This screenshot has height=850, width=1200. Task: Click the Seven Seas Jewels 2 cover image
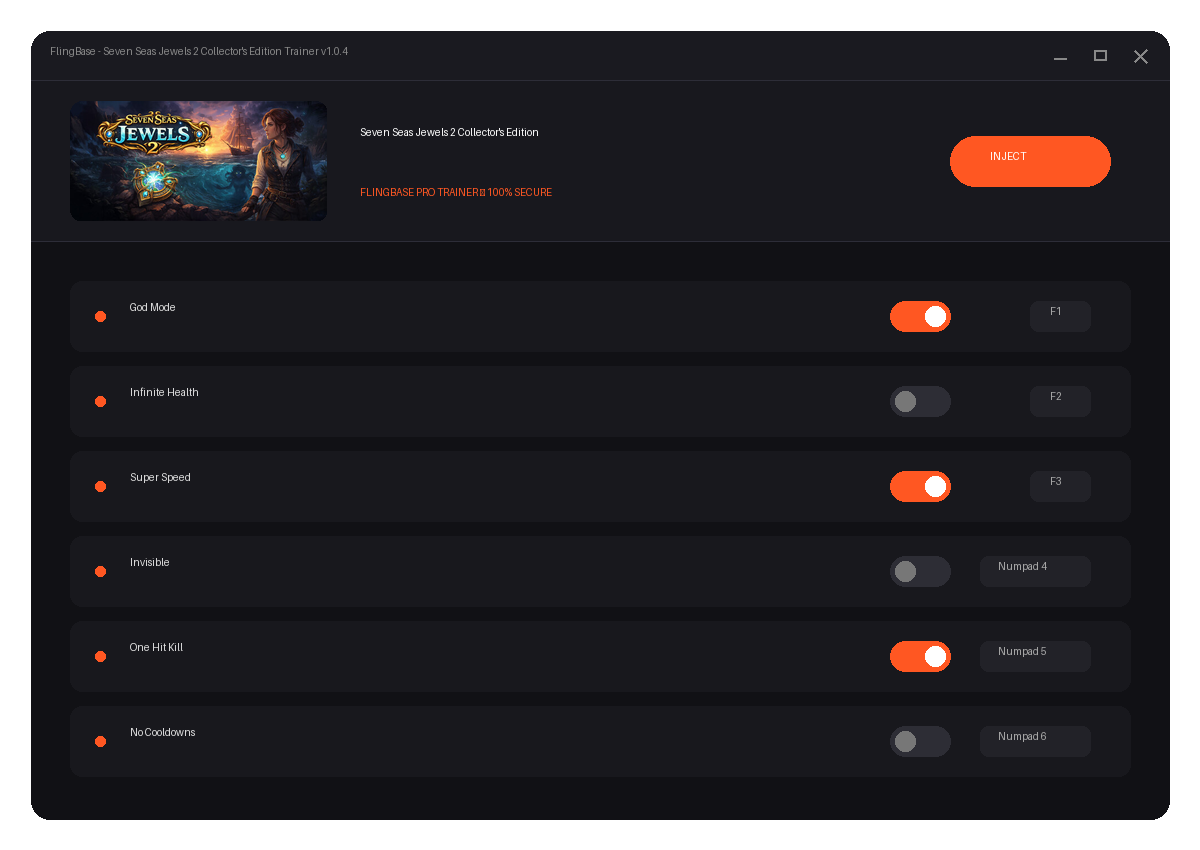pos(198,161)
